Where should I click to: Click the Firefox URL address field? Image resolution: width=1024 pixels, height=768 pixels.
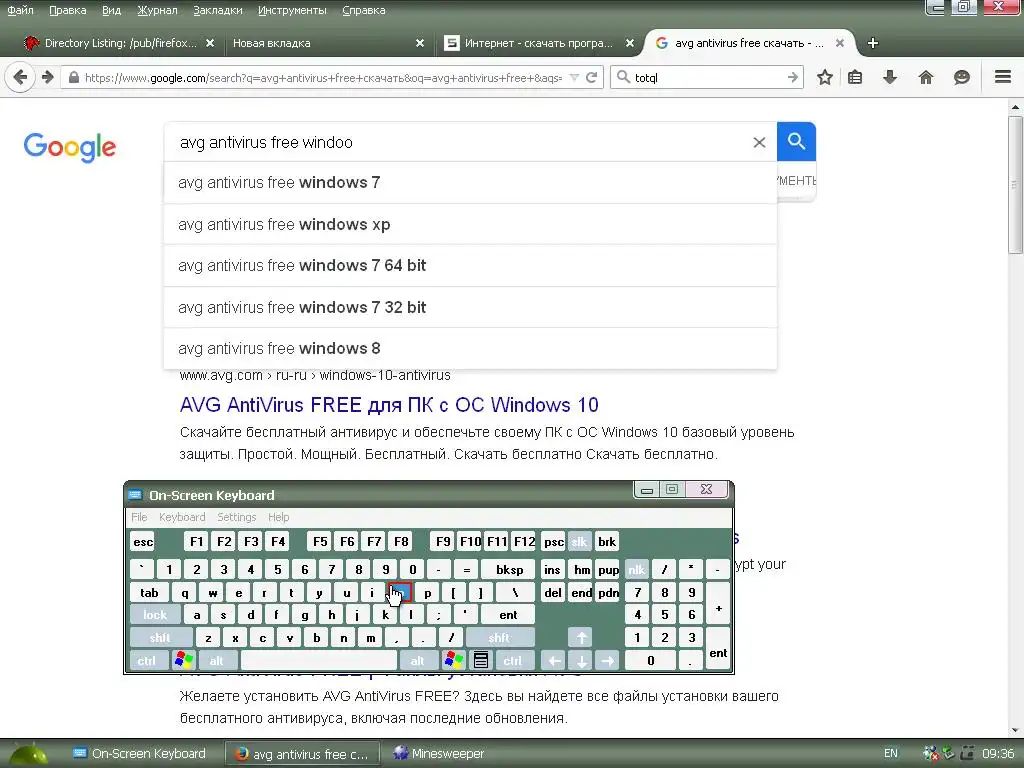tap(323, 77)
